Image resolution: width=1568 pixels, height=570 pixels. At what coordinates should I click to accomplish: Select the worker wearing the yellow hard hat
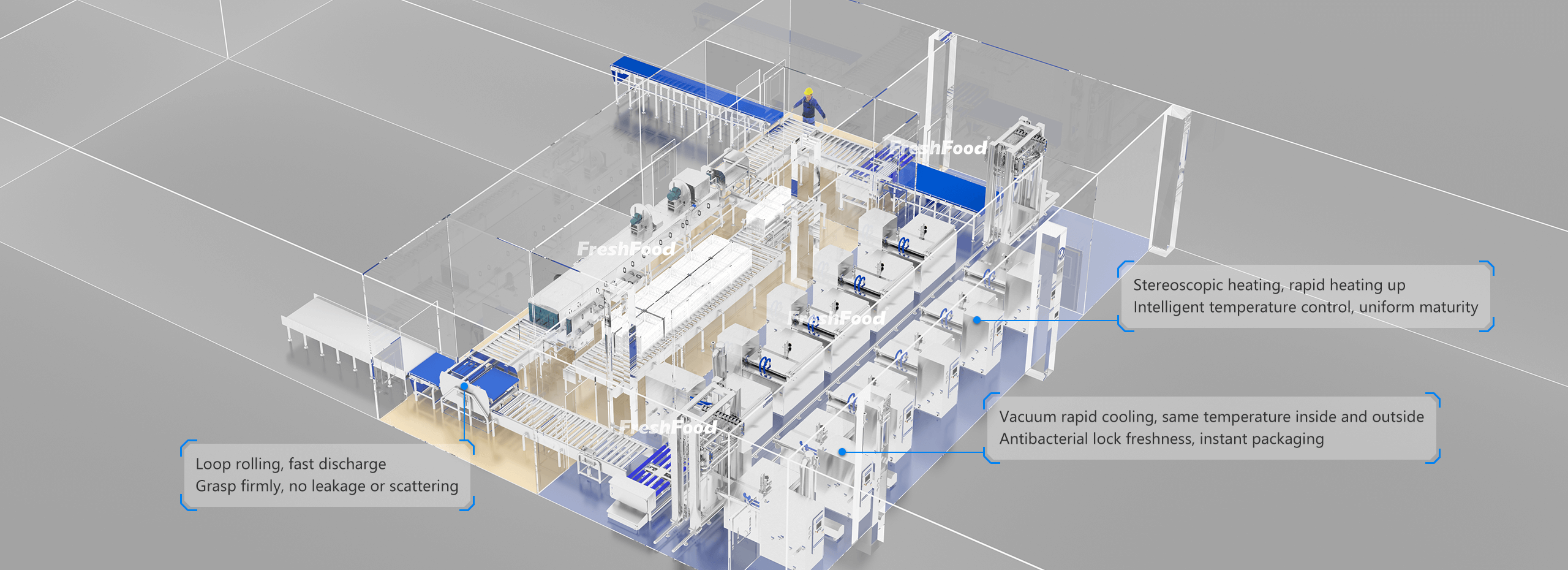coord(810,105)
